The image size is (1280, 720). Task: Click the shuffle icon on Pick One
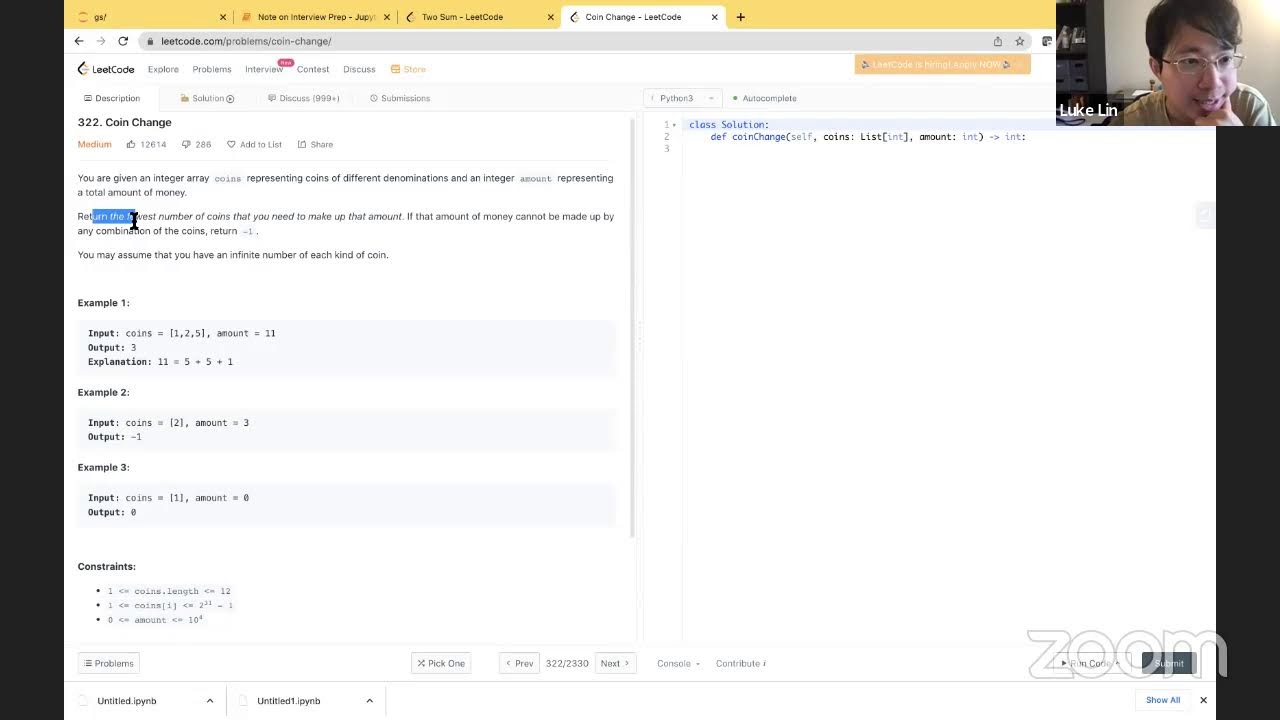click(421, 663)
